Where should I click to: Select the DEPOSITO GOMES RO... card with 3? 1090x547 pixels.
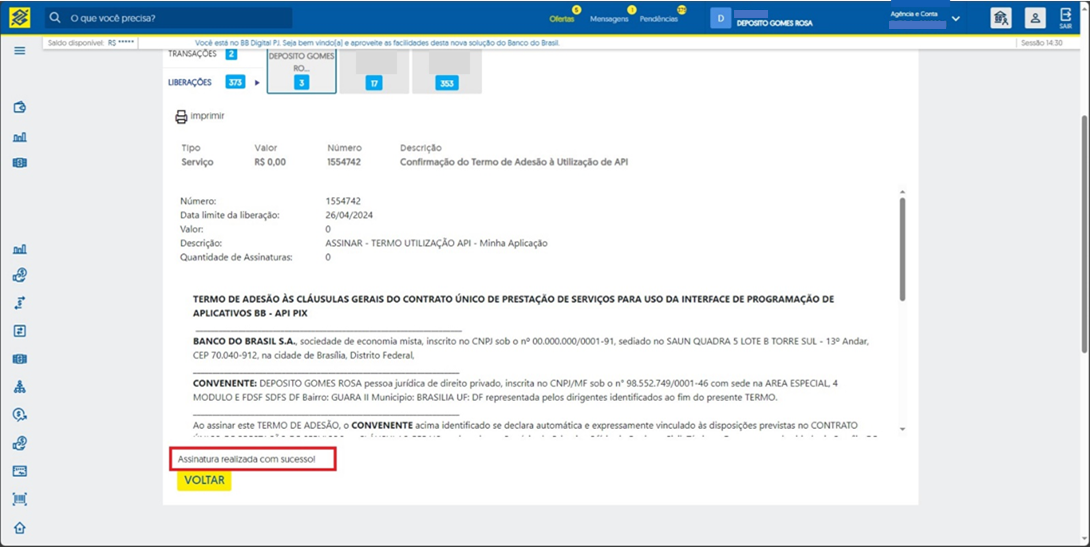[302, 71]
